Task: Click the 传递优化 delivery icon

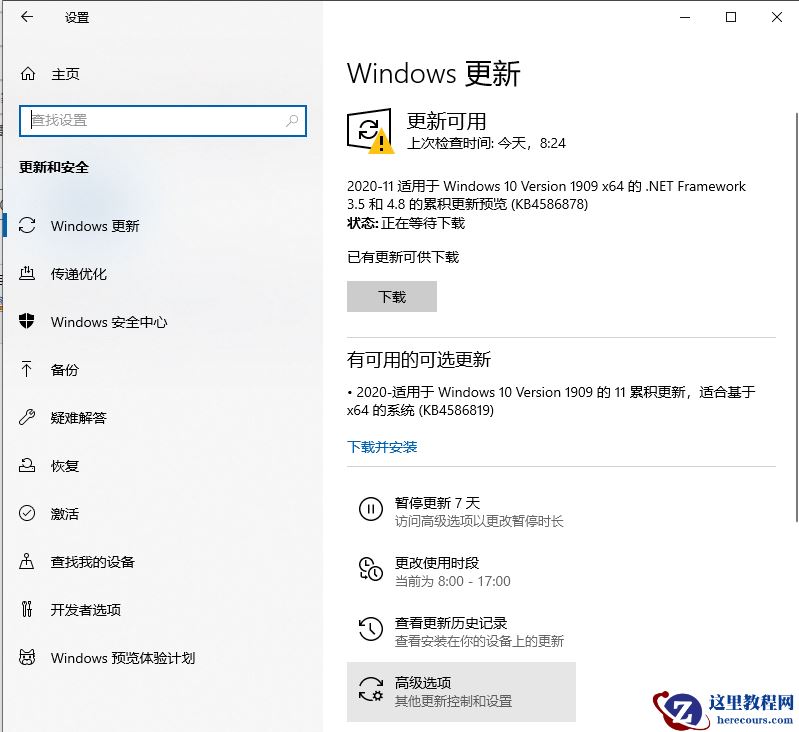Action: click(27, 274)
